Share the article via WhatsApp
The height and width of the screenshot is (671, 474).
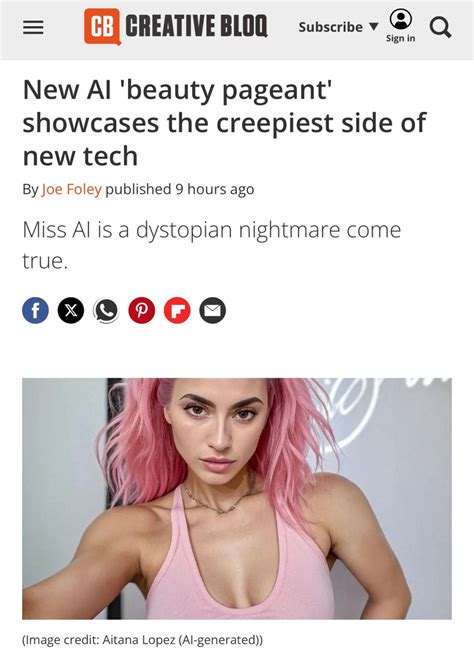(106, 310)
